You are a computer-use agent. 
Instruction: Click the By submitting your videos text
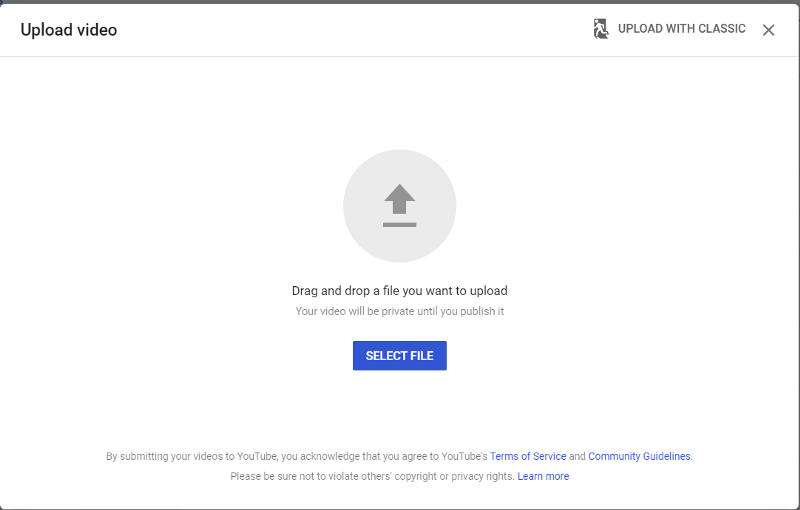click(297, 456)
